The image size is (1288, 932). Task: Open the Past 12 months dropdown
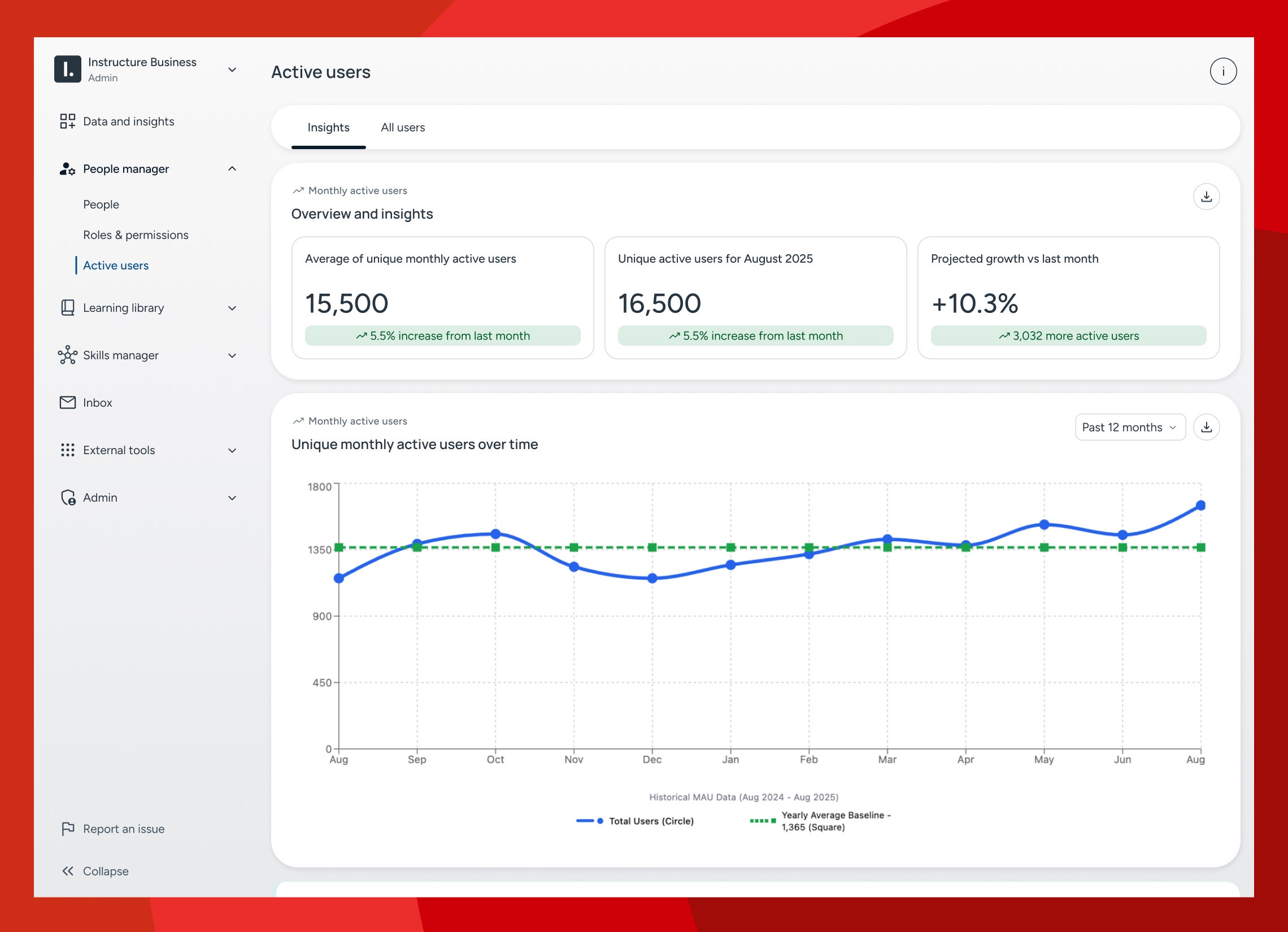pyautogui.click(x=1130, y=427)
